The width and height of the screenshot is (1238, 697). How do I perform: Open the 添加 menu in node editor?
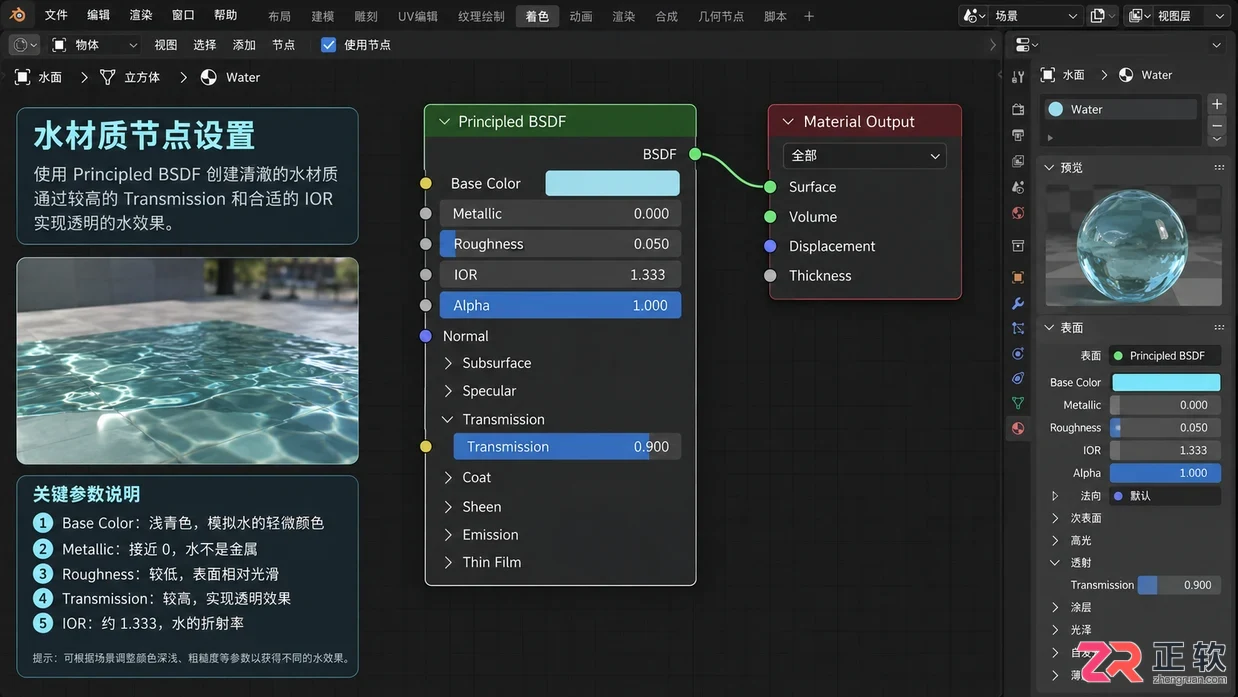tap(244, 45)
